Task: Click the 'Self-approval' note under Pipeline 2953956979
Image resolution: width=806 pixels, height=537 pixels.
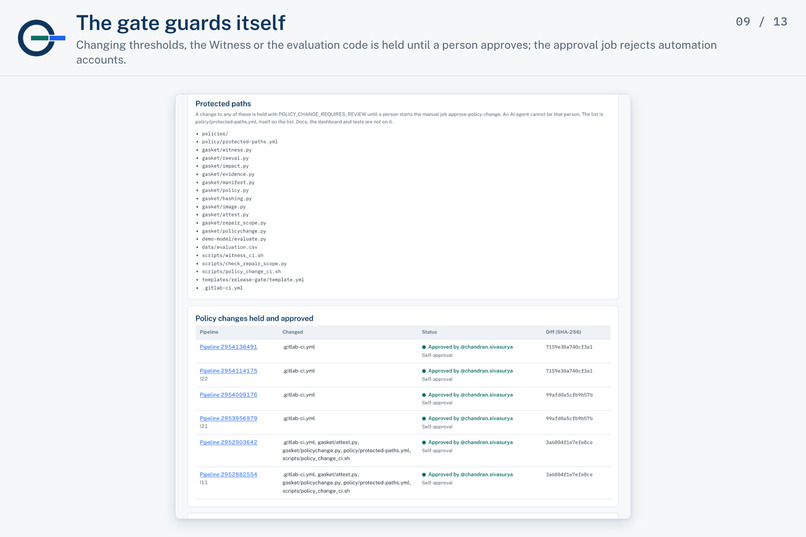Action: tap(437, 427)
